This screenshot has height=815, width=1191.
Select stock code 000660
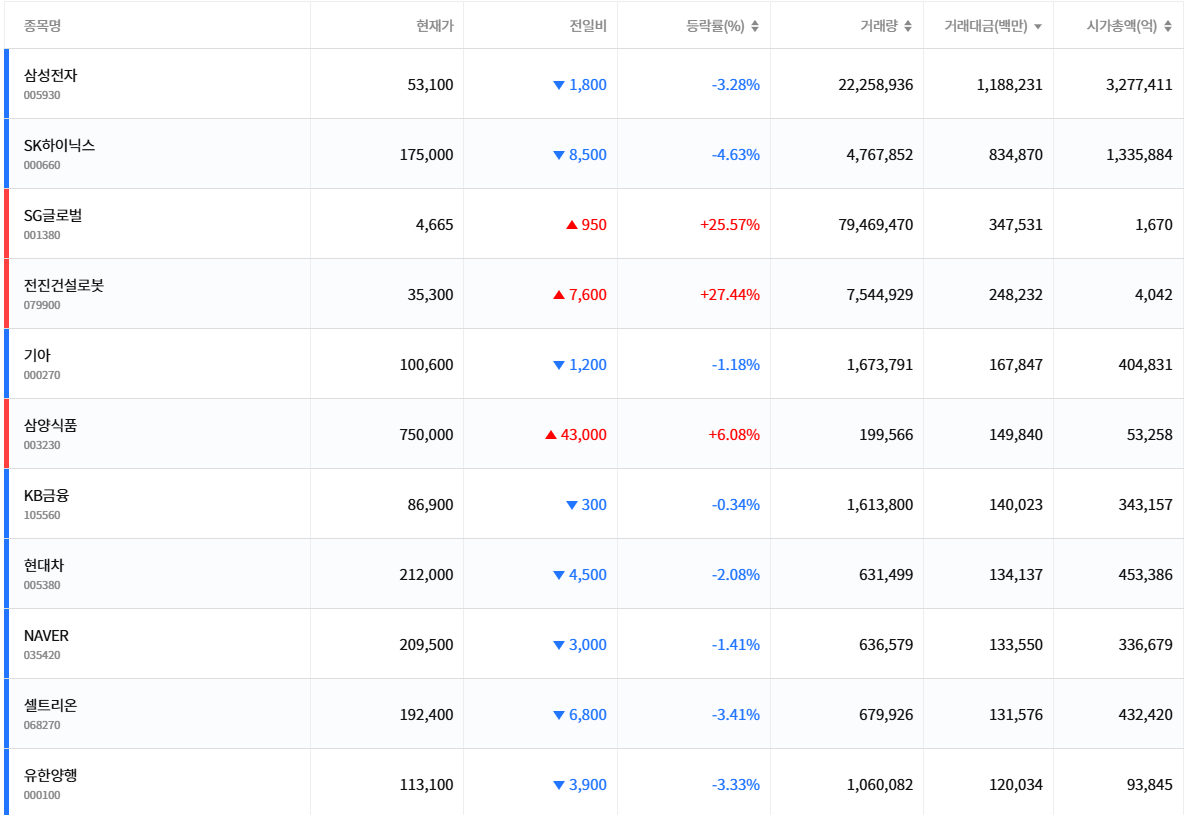[x=42, y=165]
